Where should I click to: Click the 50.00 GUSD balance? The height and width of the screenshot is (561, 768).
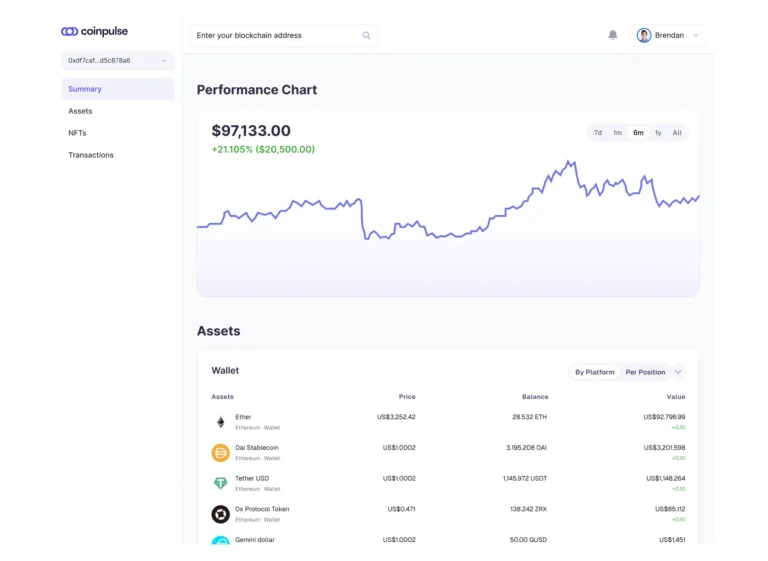pyautogui.click(x=528, y=540)
